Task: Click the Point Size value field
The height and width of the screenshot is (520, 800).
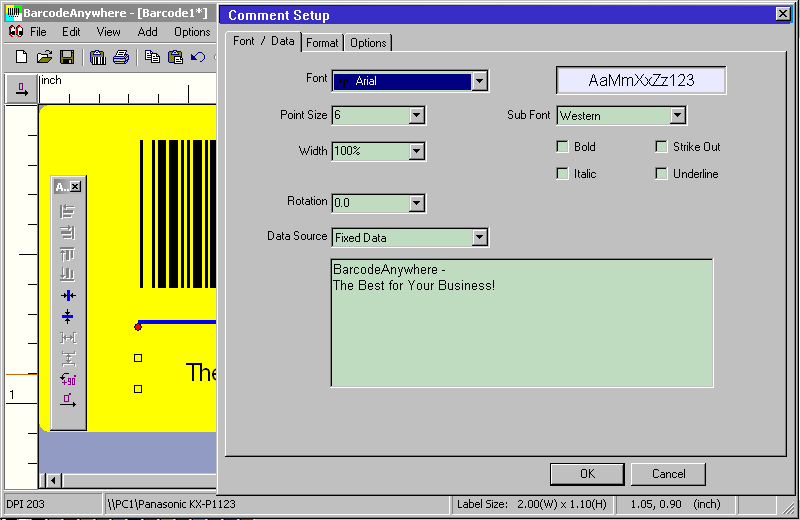Action: 371,115
